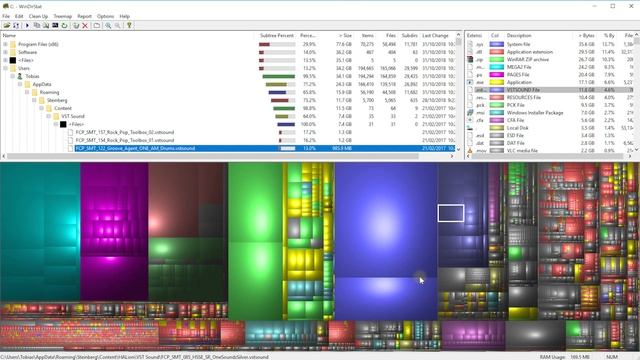This screenshot has width=640, height=360.
Task: Expand the Software folder node
Action: coord(5,52)
